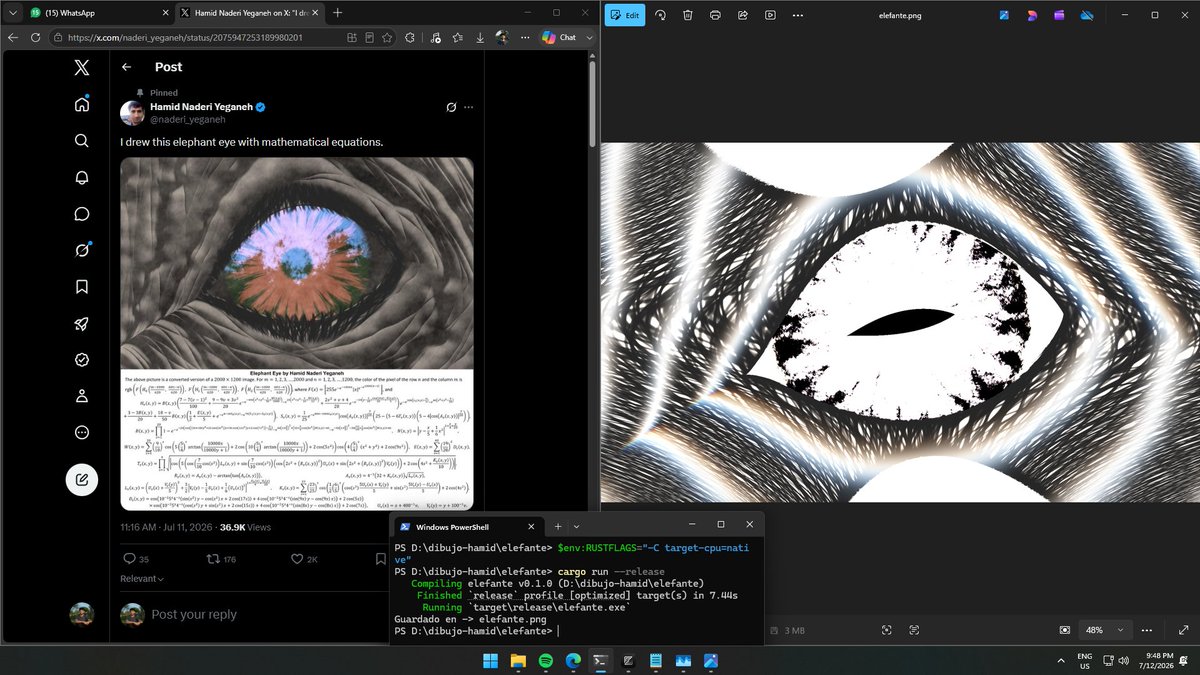1200x675 pixels.
Task: Start slideshow in Photos
Action: pos(770,15)
